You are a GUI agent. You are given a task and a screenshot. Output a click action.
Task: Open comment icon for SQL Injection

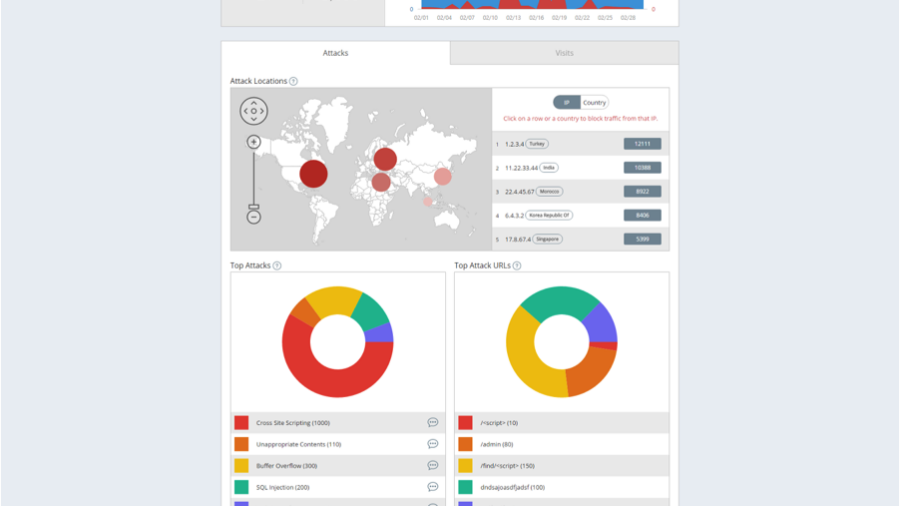point(433,487)
